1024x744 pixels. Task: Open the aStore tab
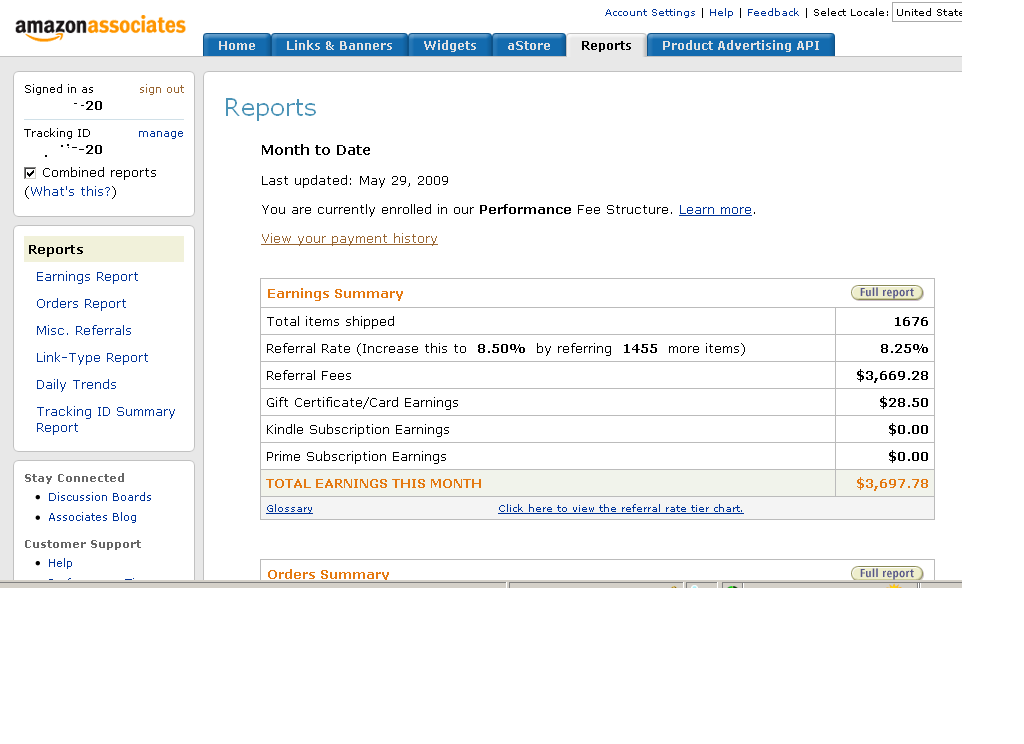click(x=529, y=46)
